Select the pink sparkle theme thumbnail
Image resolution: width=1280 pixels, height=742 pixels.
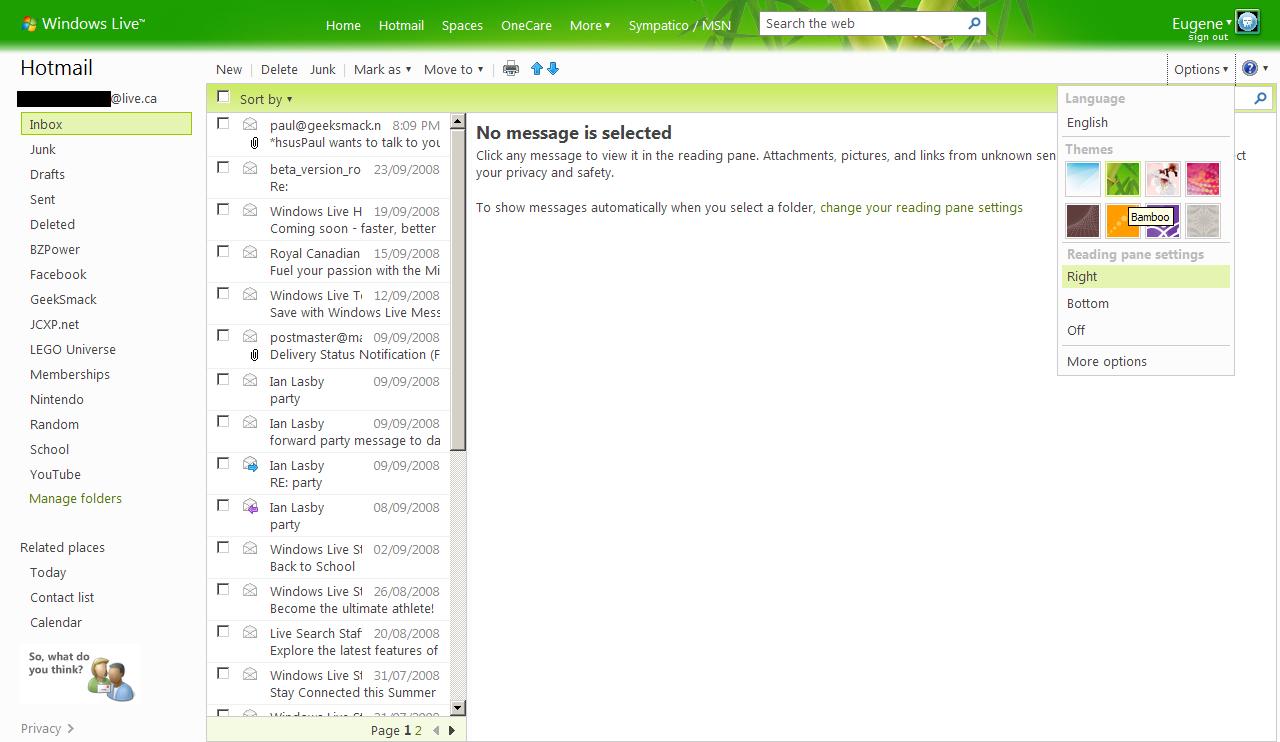pos(1203,179)
